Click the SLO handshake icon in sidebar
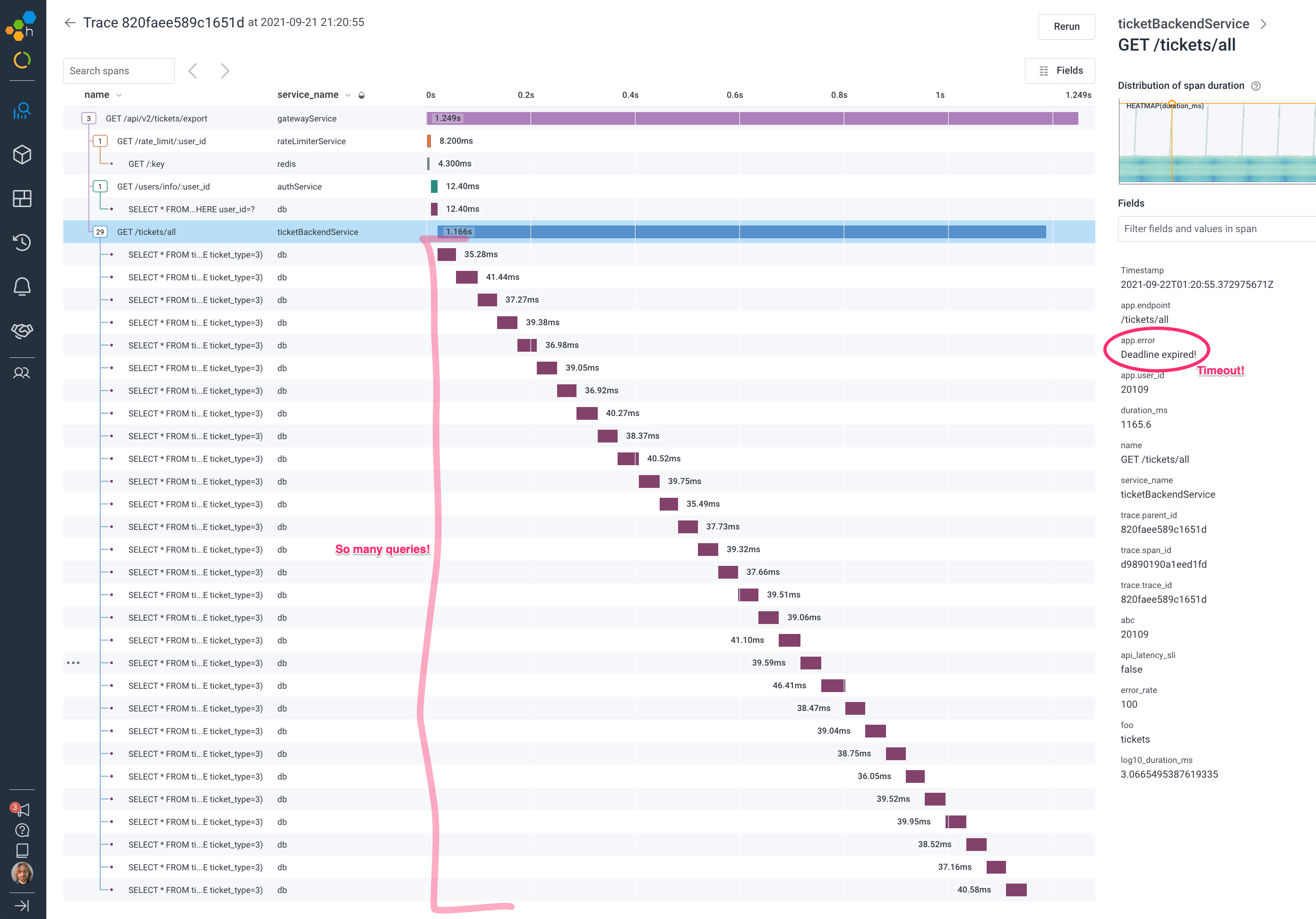This screenshot has width=1316, height=919. point(22,330)
